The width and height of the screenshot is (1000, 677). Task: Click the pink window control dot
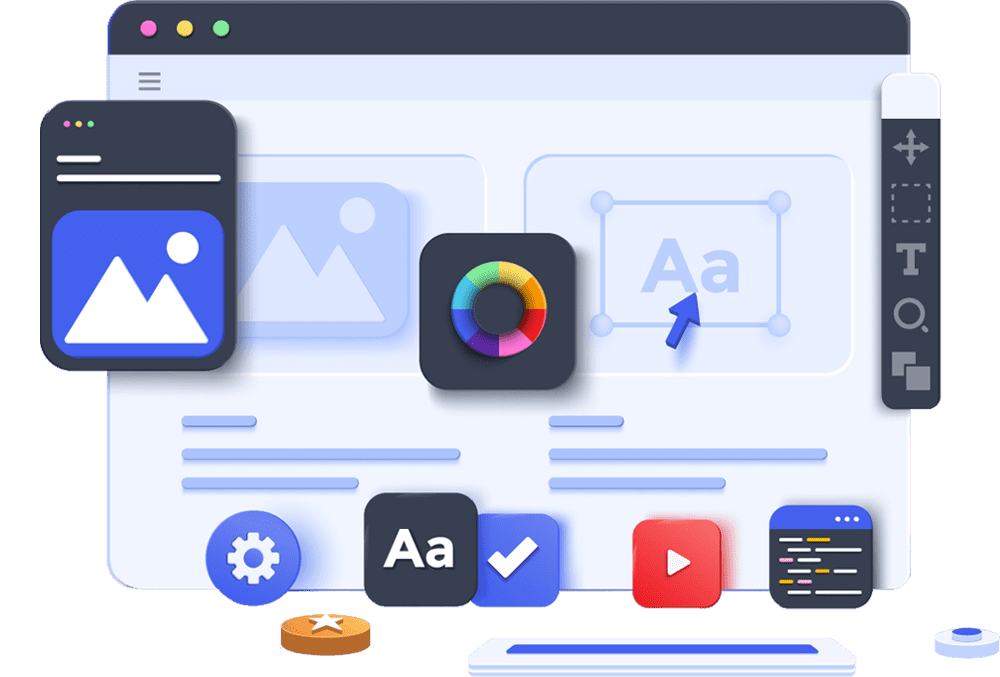click(x=148, y=28)
